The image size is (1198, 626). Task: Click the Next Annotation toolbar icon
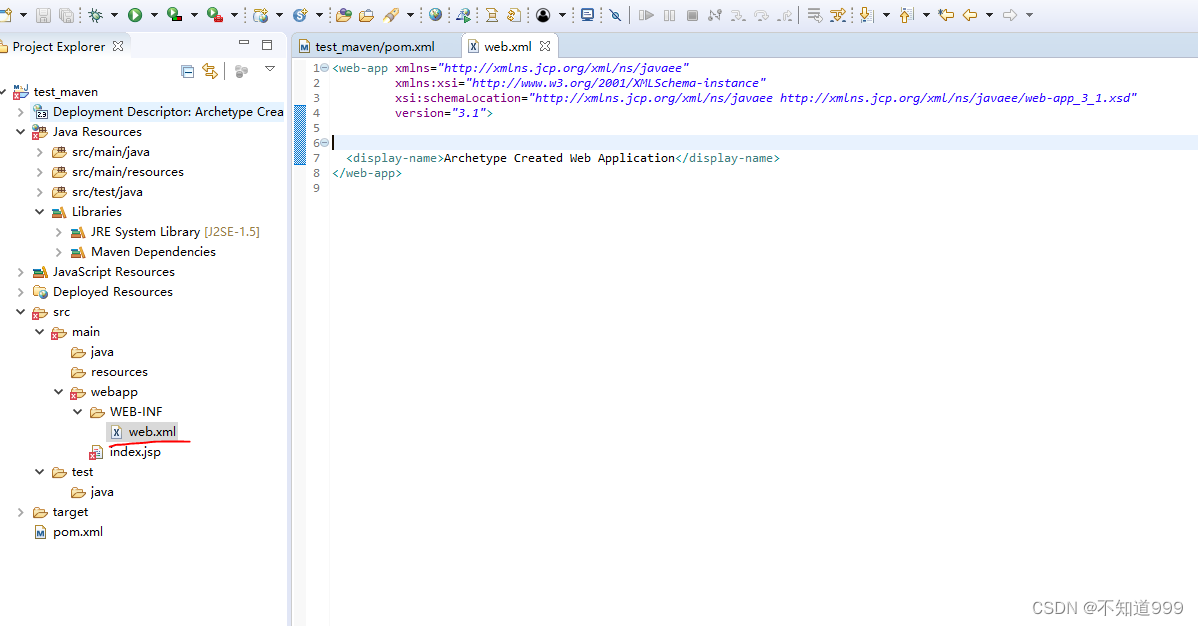[x=865, y=15]
